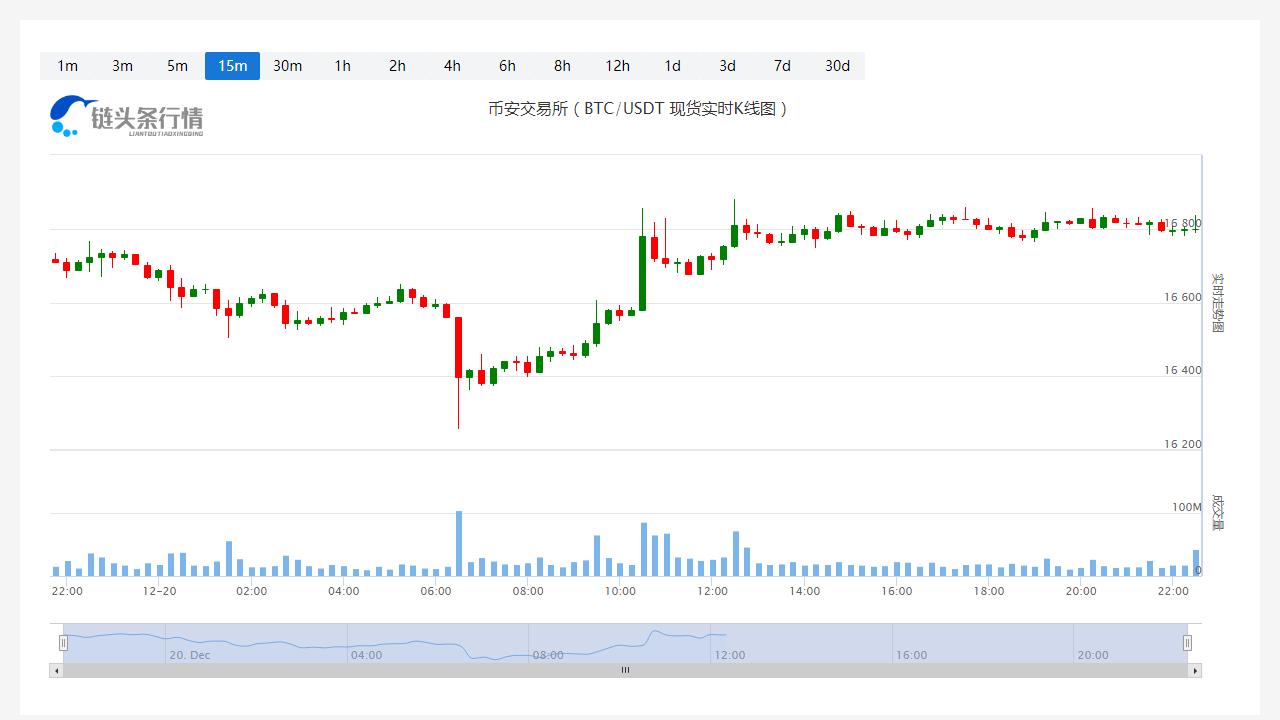Switch to the 3m interval
Viewport: 1280px width, 720px height.
coord(122,66)
